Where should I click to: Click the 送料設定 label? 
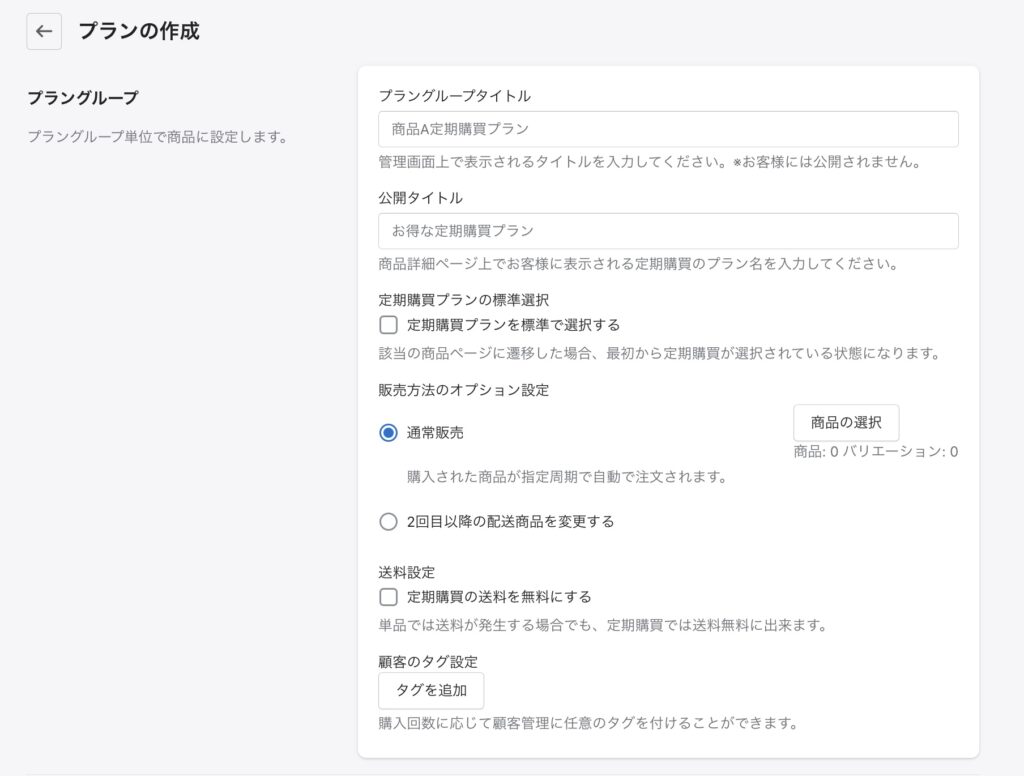tap(407, 572)
